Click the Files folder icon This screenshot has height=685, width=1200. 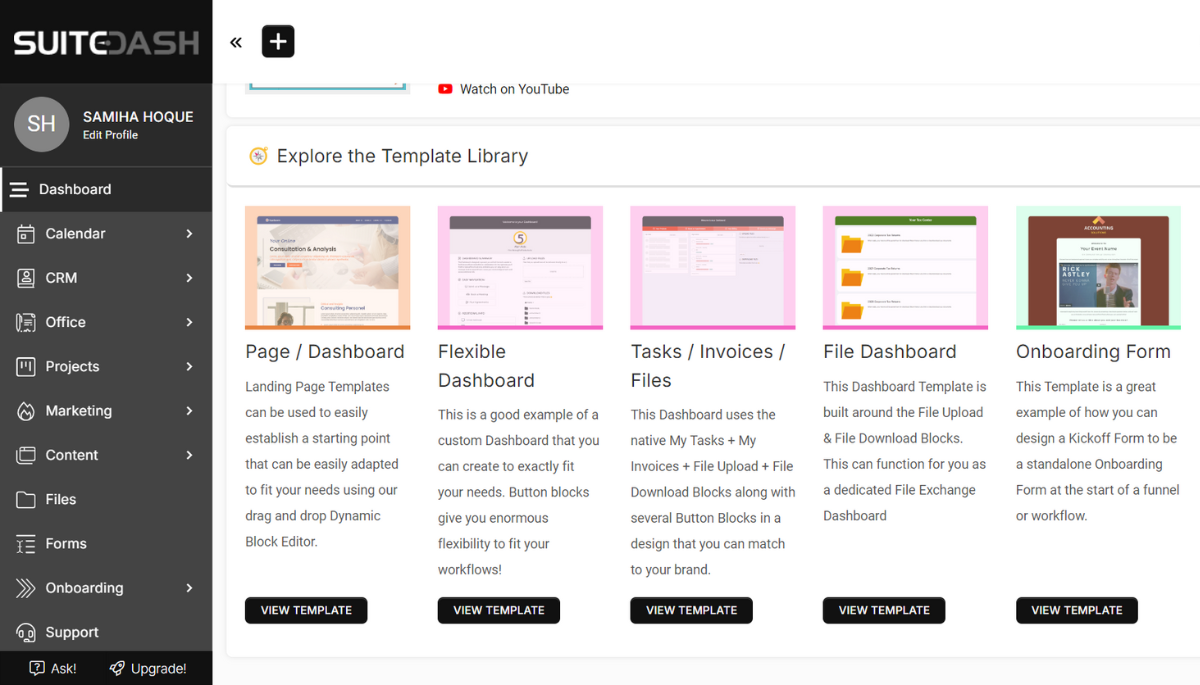click(26, 500)
